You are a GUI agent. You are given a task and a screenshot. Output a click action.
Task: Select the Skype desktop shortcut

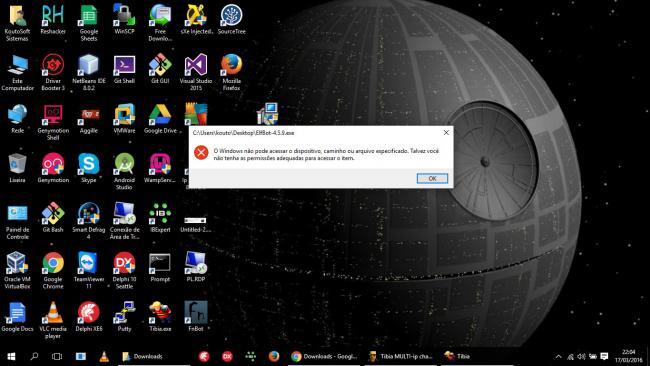pyautogui.click(x=89, y=168)
